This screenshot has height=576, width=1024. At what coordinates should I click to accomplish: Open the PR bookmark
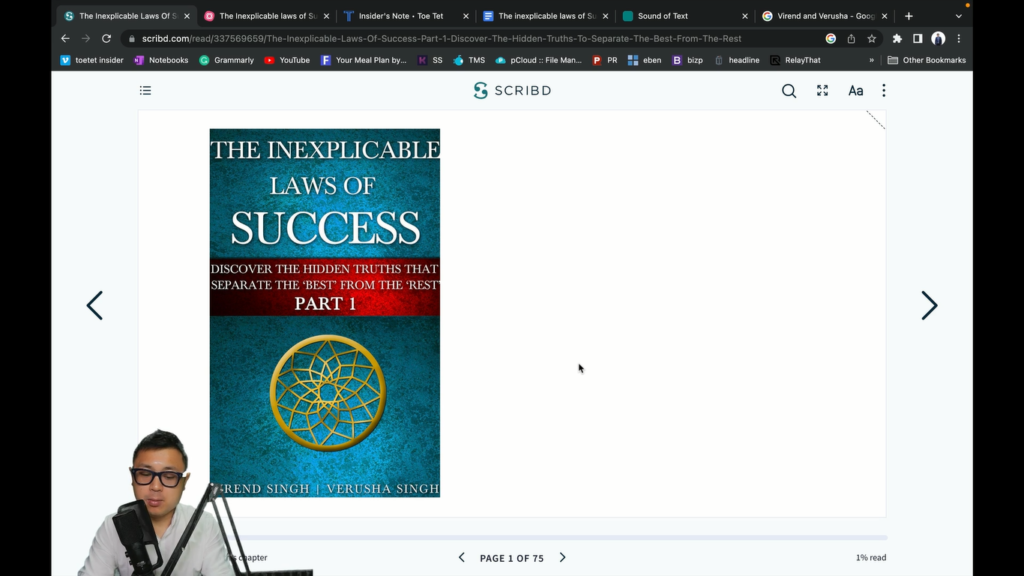tap(605, 60)
